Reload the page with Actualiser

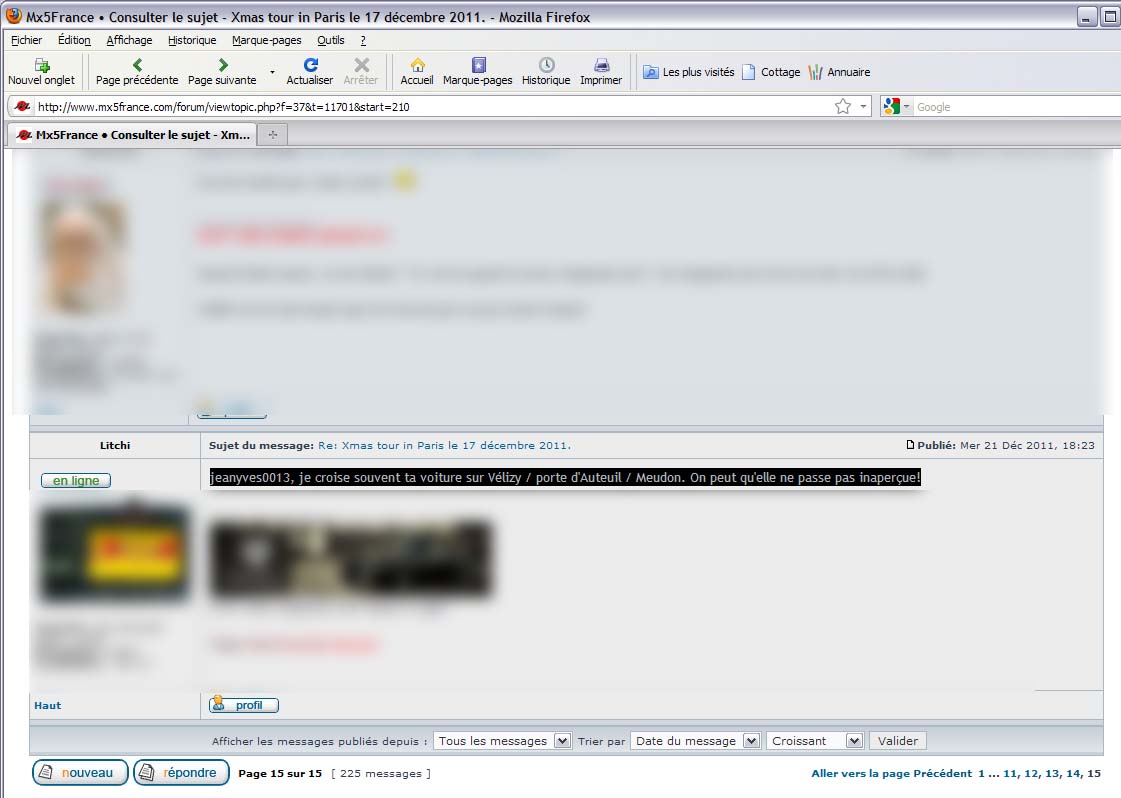(x=310, y=72)
